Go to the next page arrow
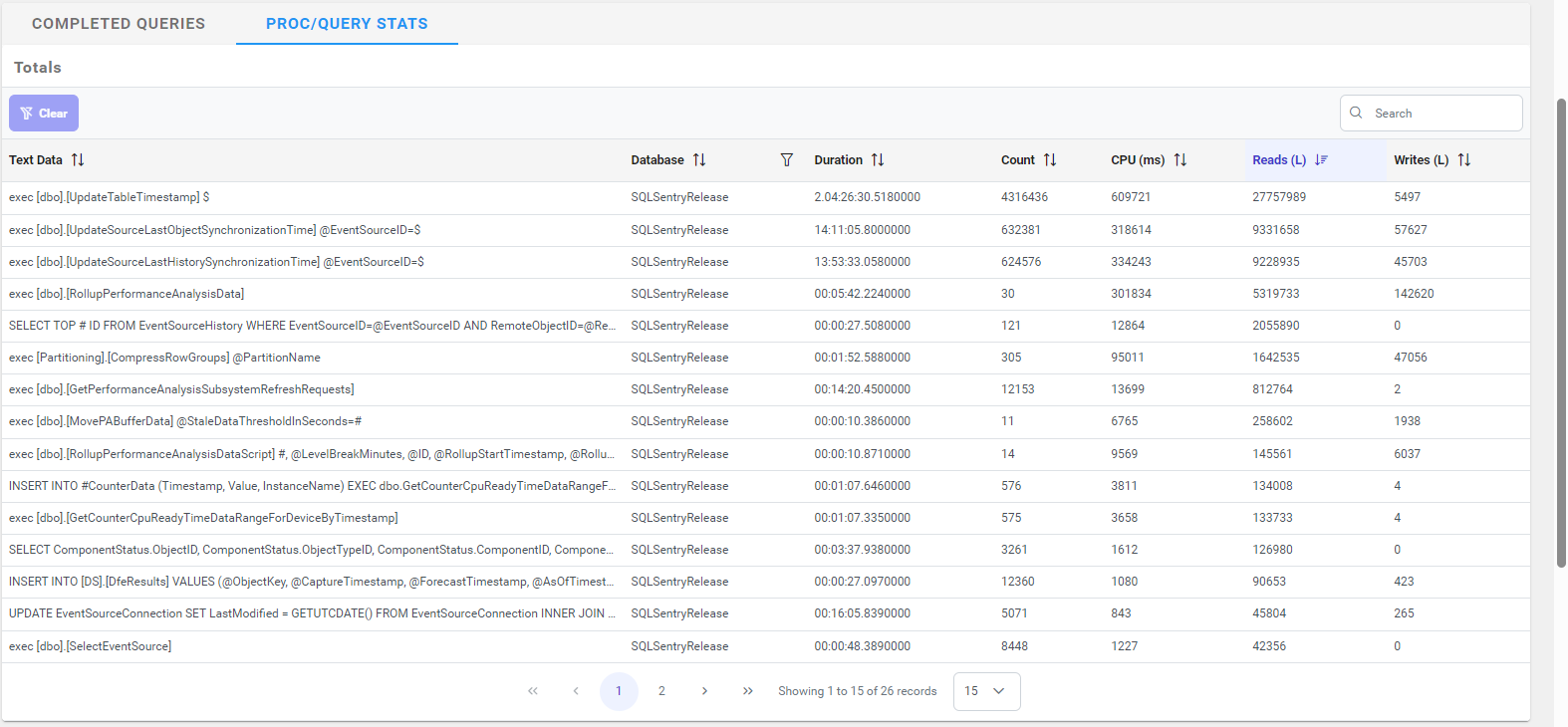Screen dimensions: 1568x727 point(704,691)
